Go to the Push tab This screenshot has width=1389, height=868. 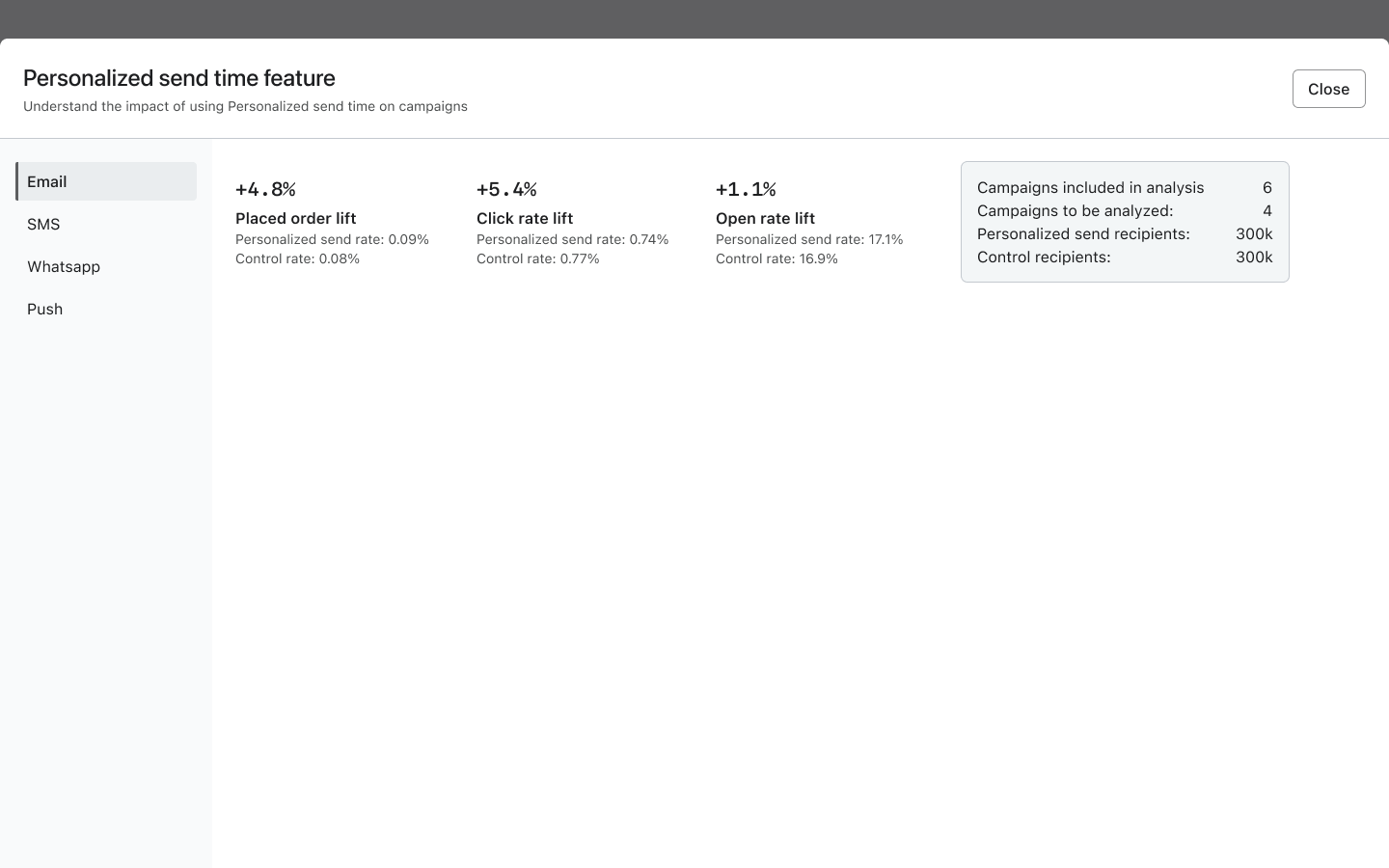coord(106,309)
